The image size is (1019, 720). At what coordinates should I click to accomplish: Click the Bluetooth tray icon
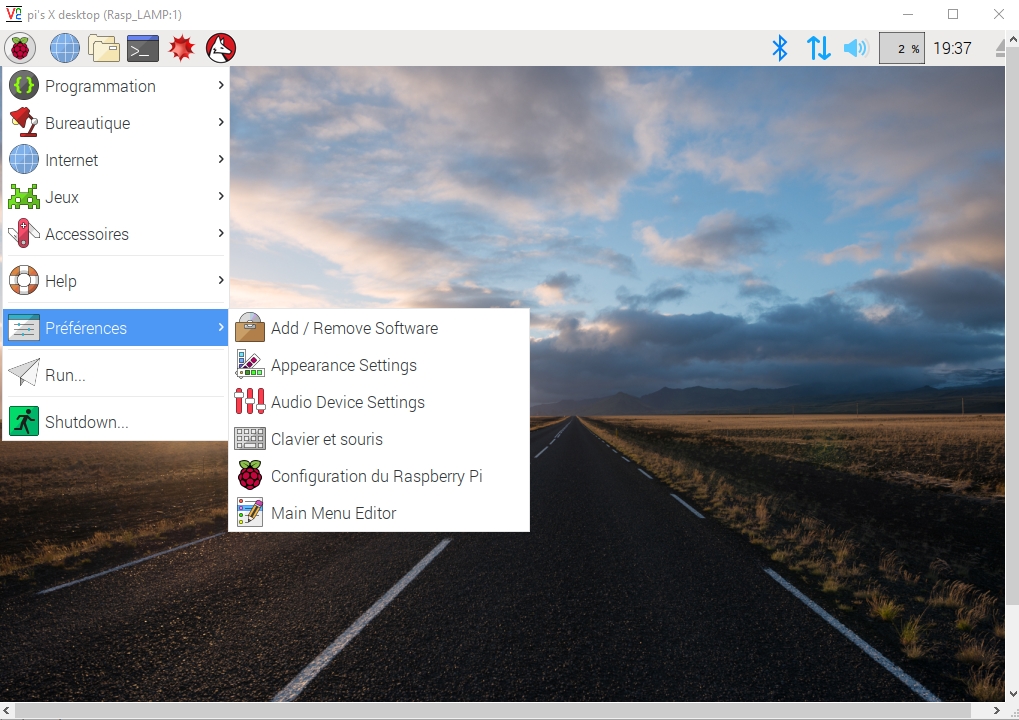click(x=780, y=48)
